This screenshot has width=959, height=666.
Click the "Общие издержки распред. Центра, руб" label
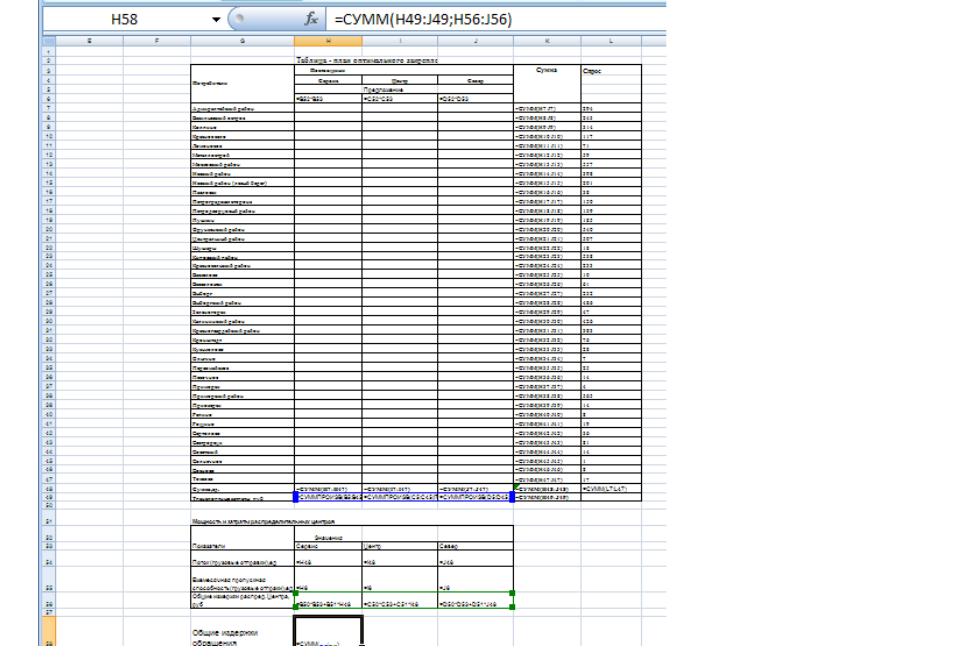pyautogui.click(x=241, y=600)
